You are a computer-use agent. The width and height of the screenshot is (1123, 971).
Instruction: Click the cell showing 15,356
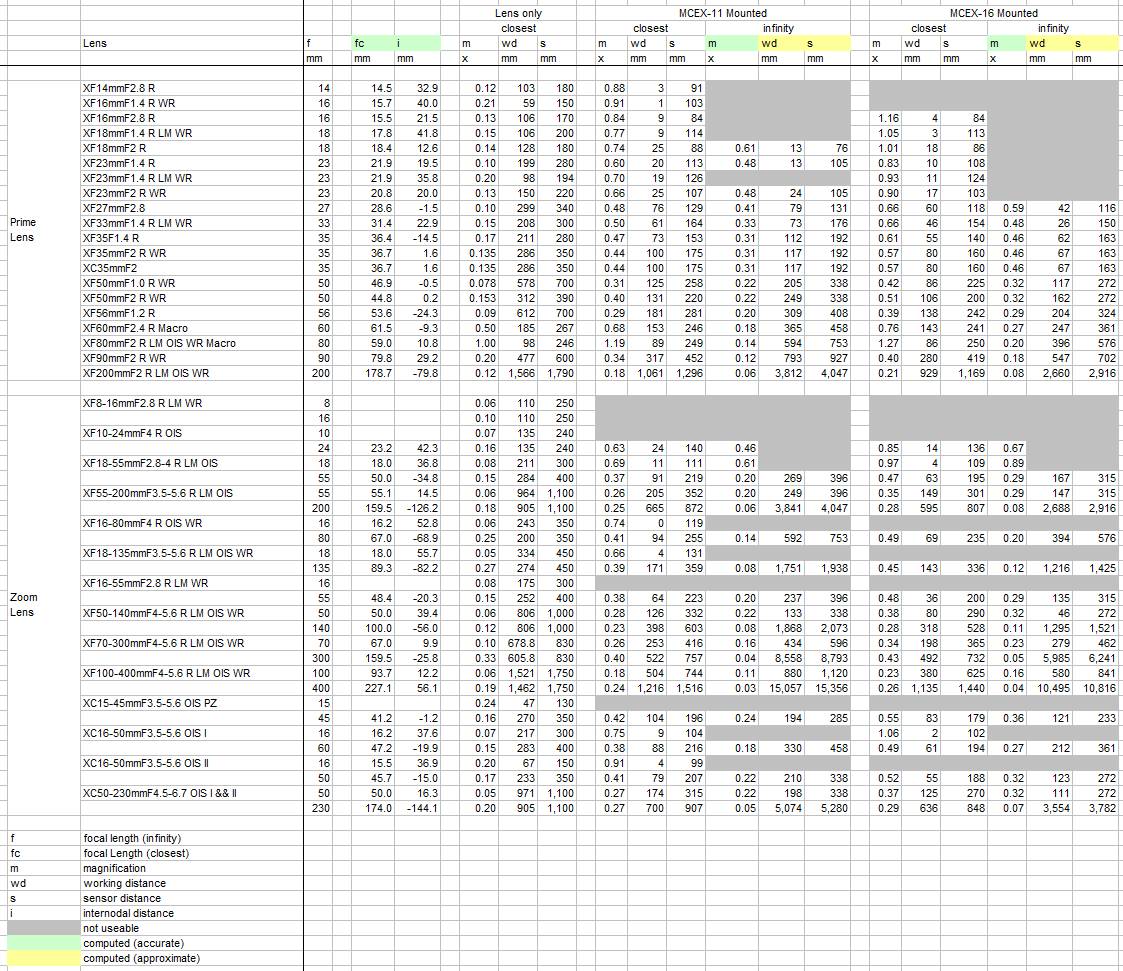pos(827,689)
